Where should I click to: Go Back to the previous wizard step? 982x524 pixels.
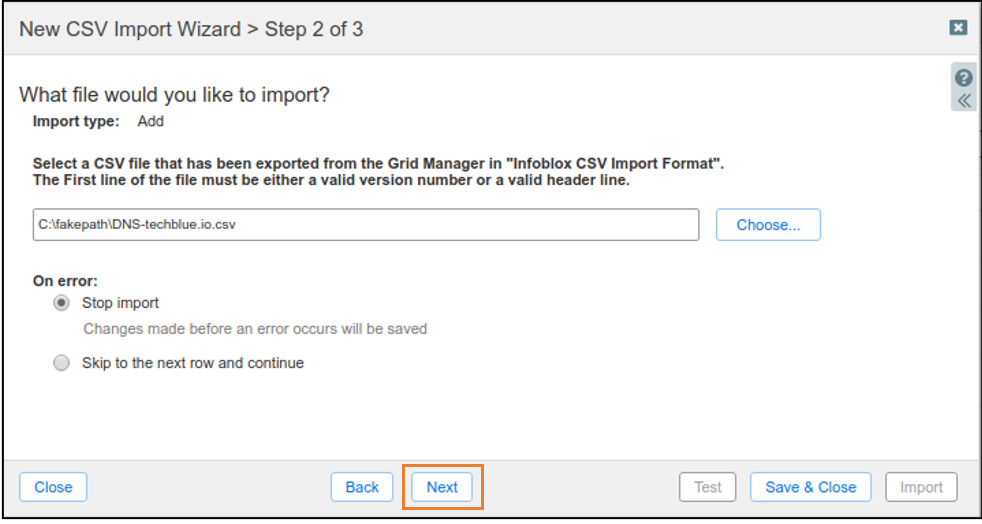(x=362, y=487)
